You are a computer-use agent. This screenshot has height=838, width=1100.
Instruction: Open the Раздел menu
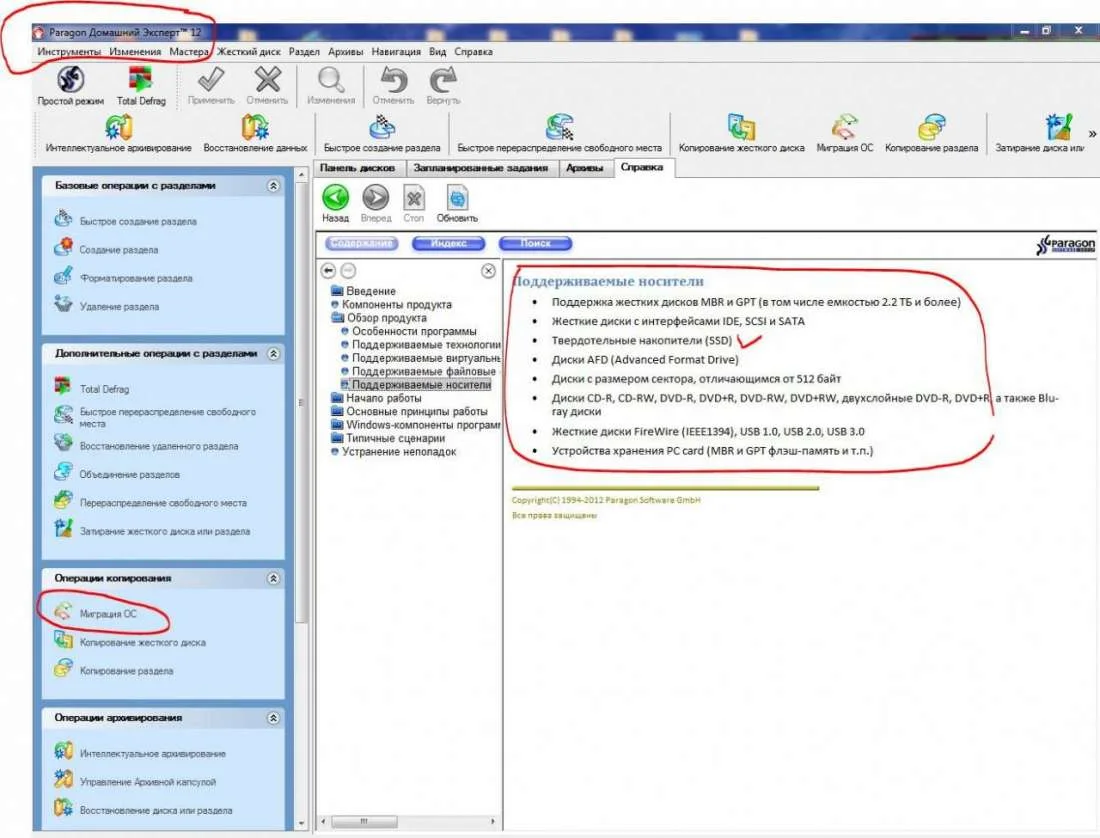pyautogui.click(x=304, y=51)
